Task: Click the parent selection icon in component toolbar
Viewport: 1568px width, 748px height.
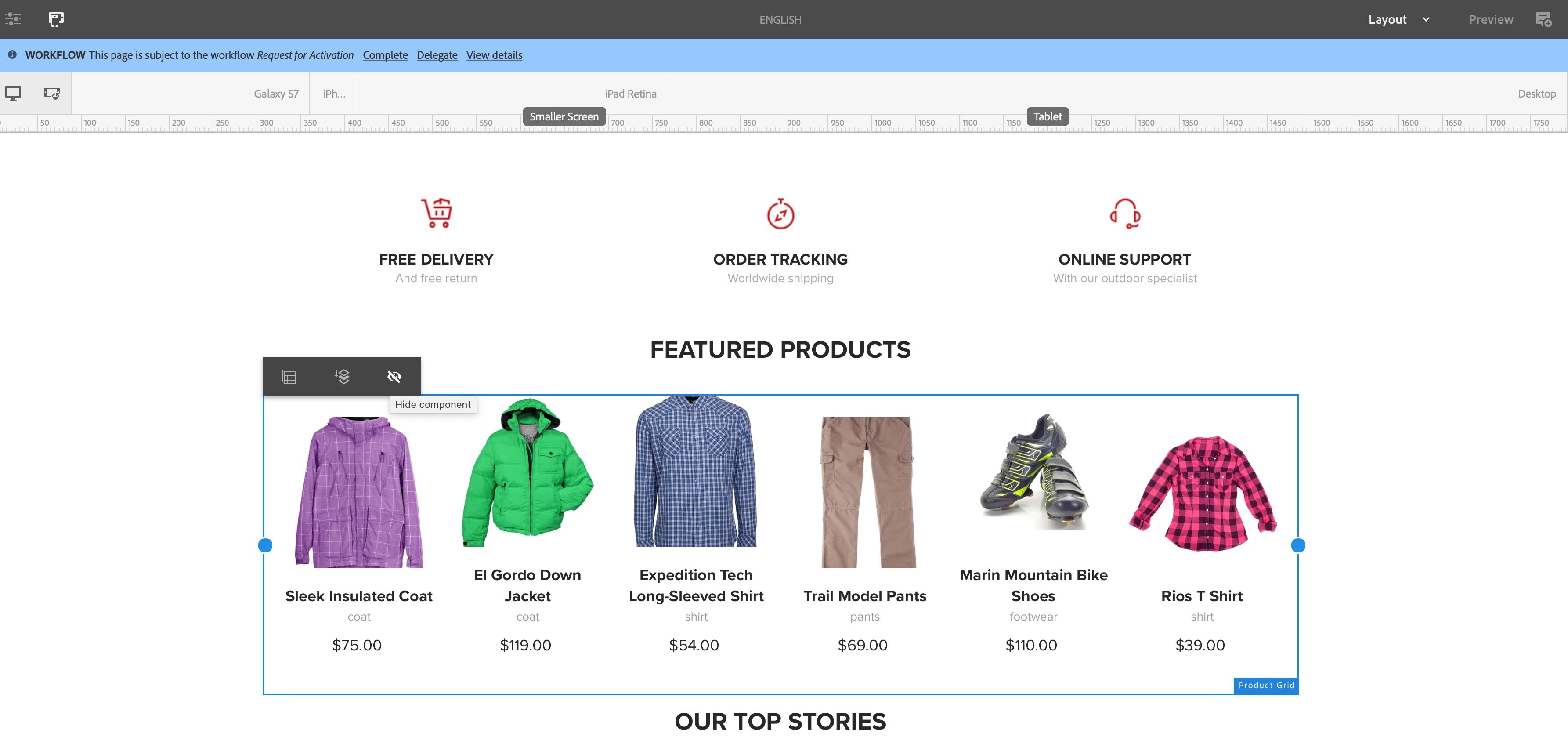Action: (289, 377)
